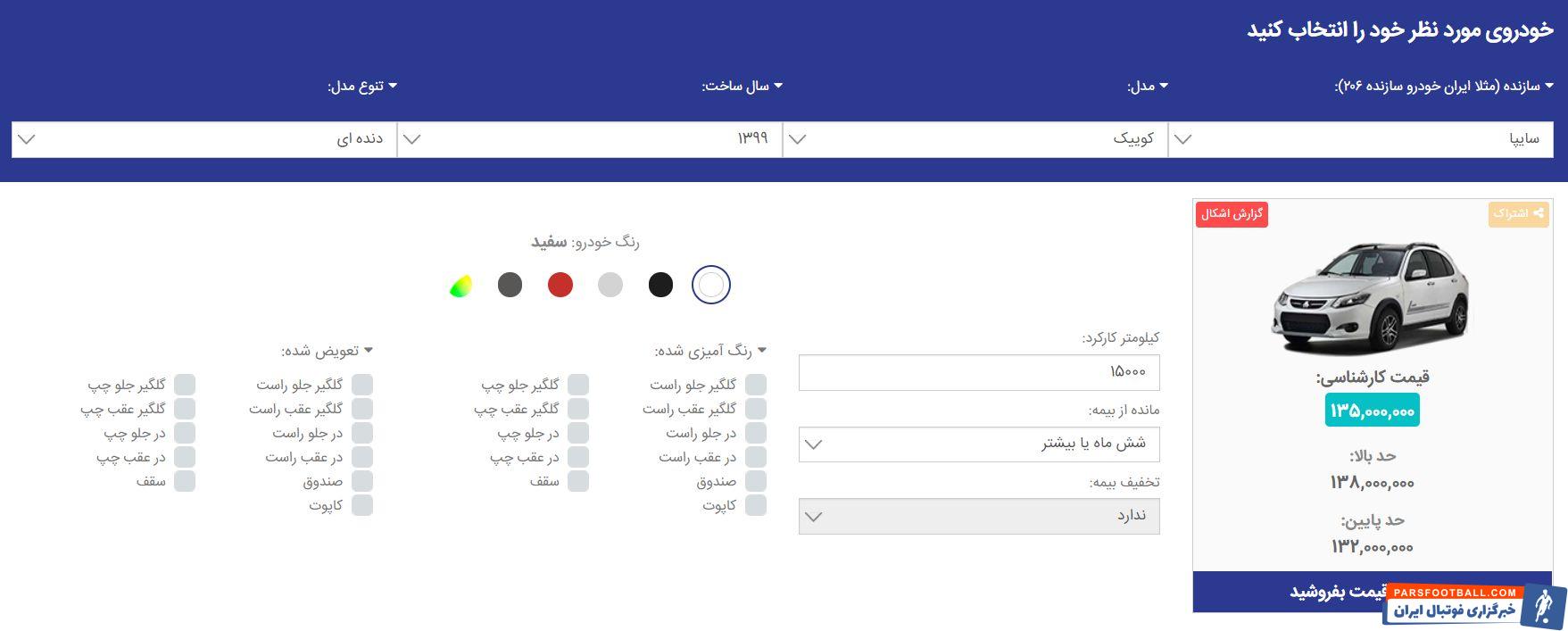
Task: Click the mileage input field
Action: pyautogui.click(x=979, y=372)
